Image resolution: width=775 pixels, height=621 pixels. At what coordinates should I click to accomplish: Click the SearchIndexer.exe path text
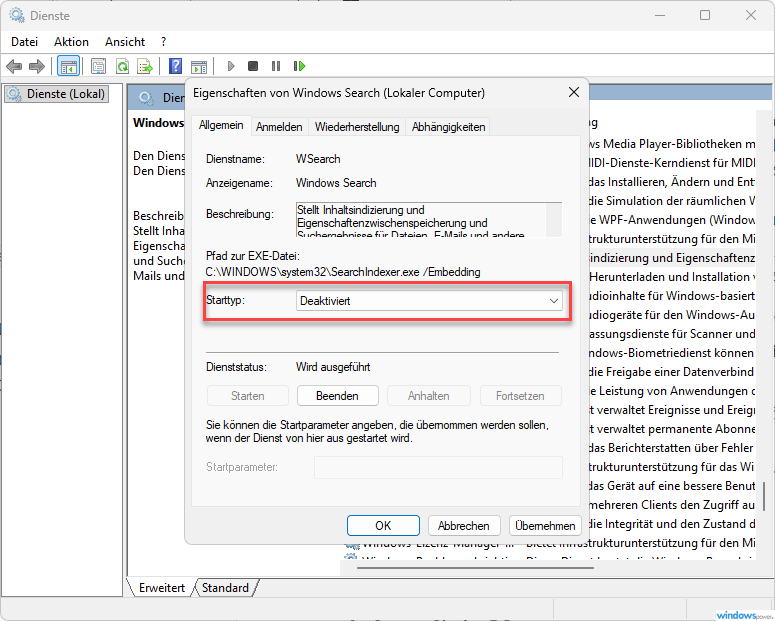(343, 272)
